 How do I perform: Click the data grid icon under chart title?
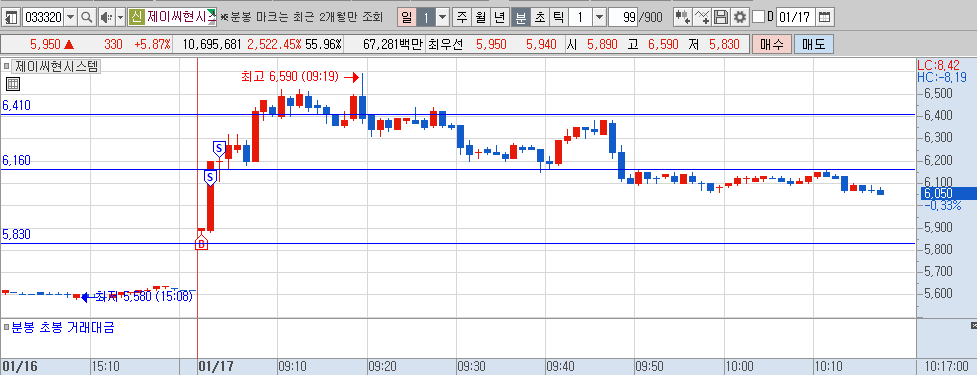12,83
